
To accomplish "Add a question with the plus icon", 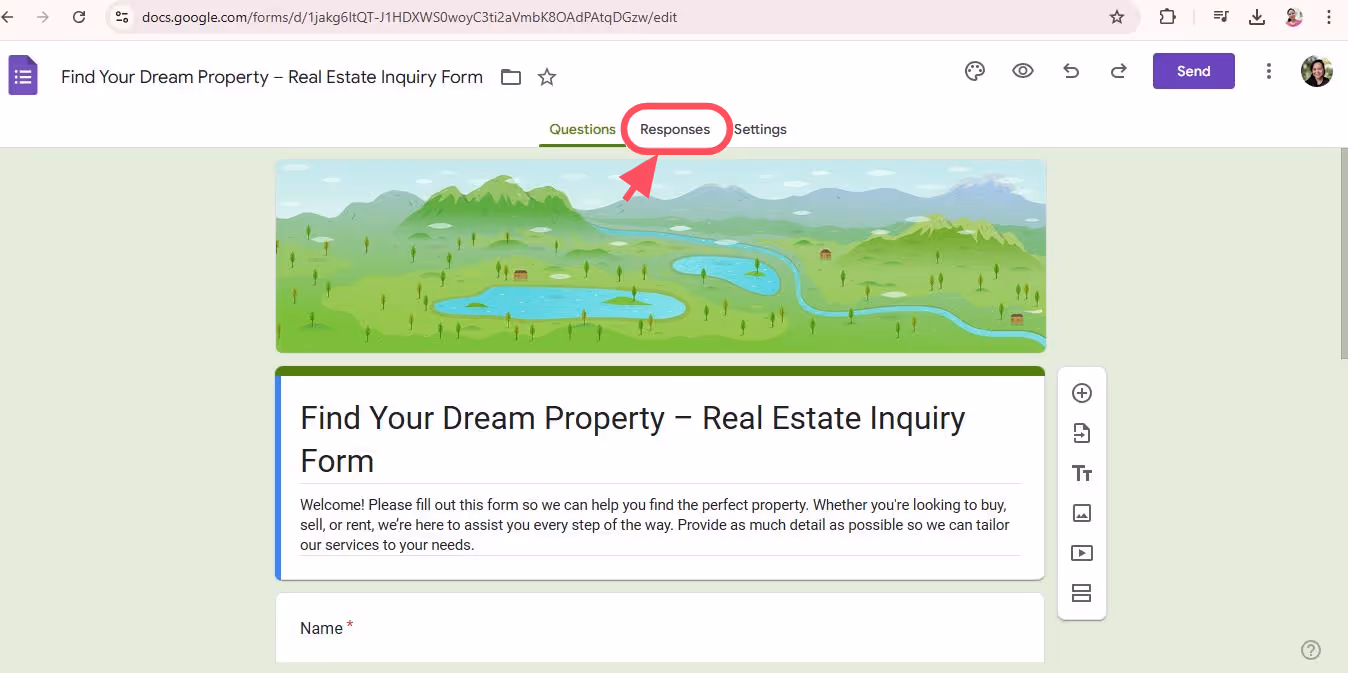I will [1081, 393].
